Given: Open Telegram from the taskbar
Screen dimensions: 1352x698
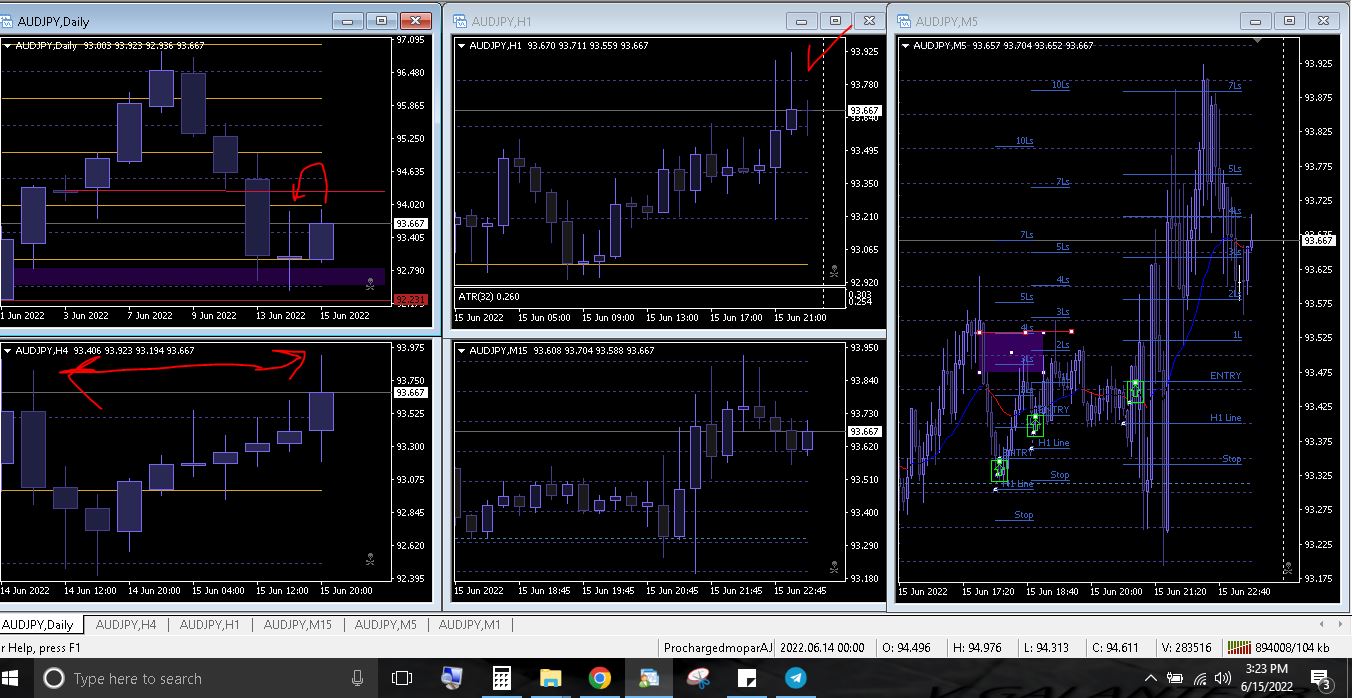Looking at the screenshot, I should click(x=796, y=678).
